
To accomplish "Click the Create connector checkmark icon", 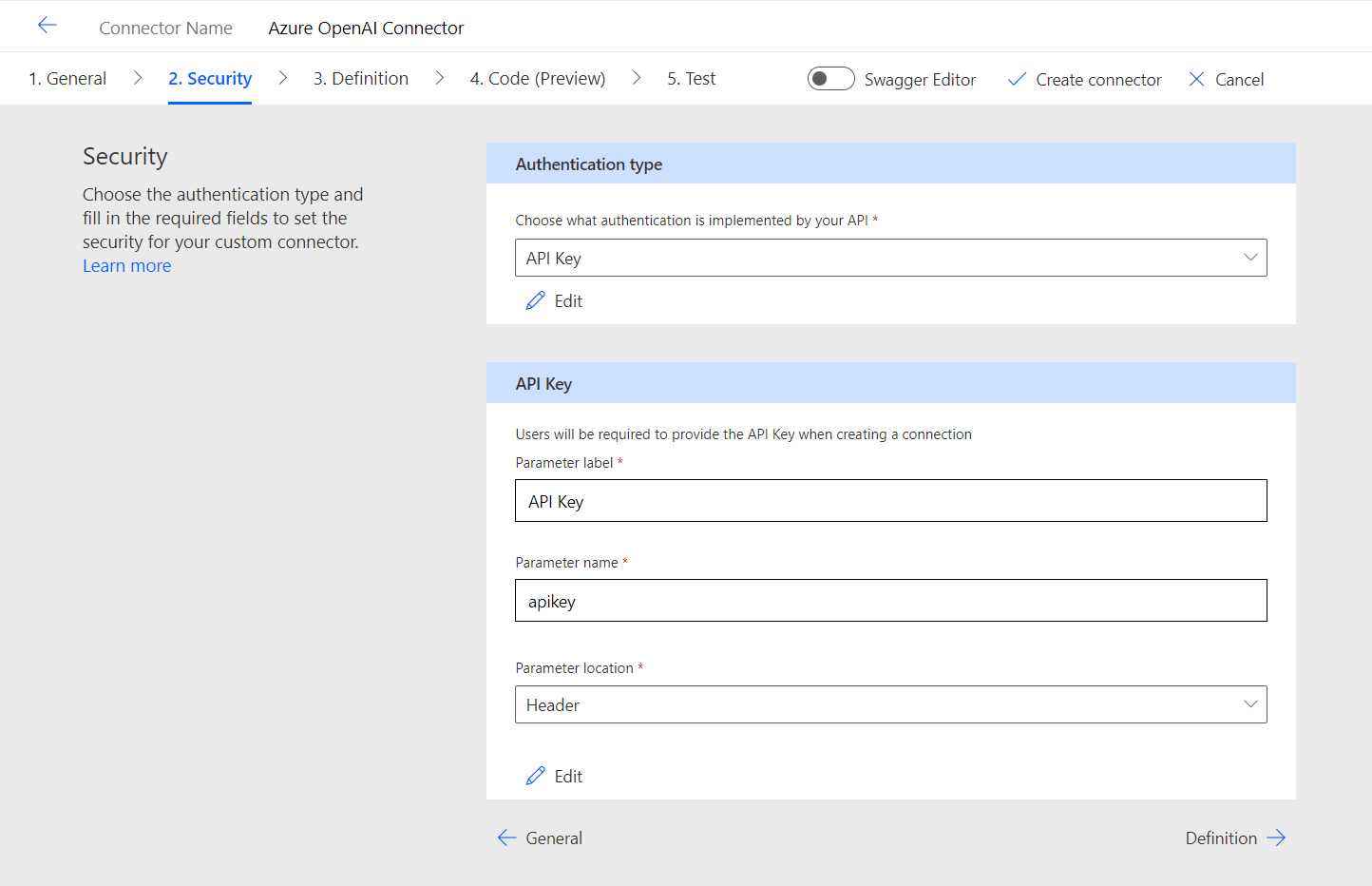I will [1017, 80].
